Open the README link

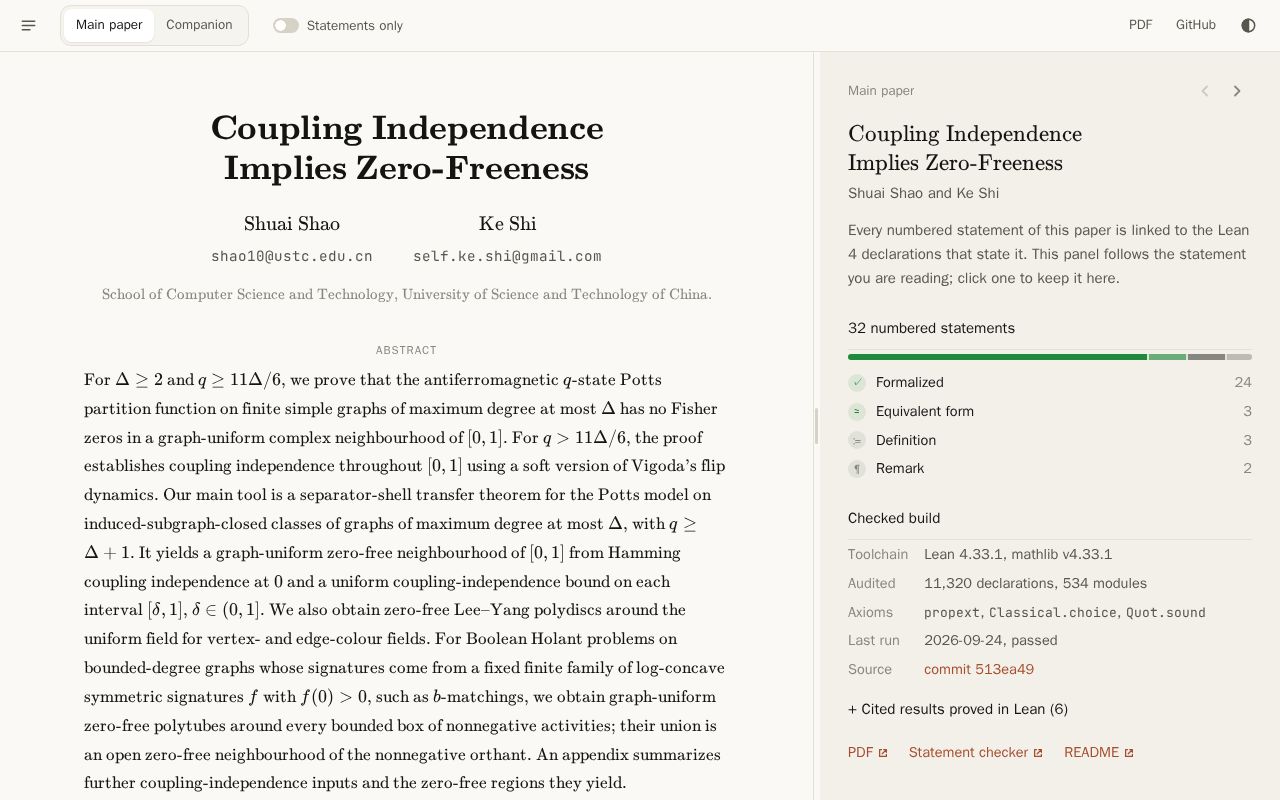point(1099,752)
